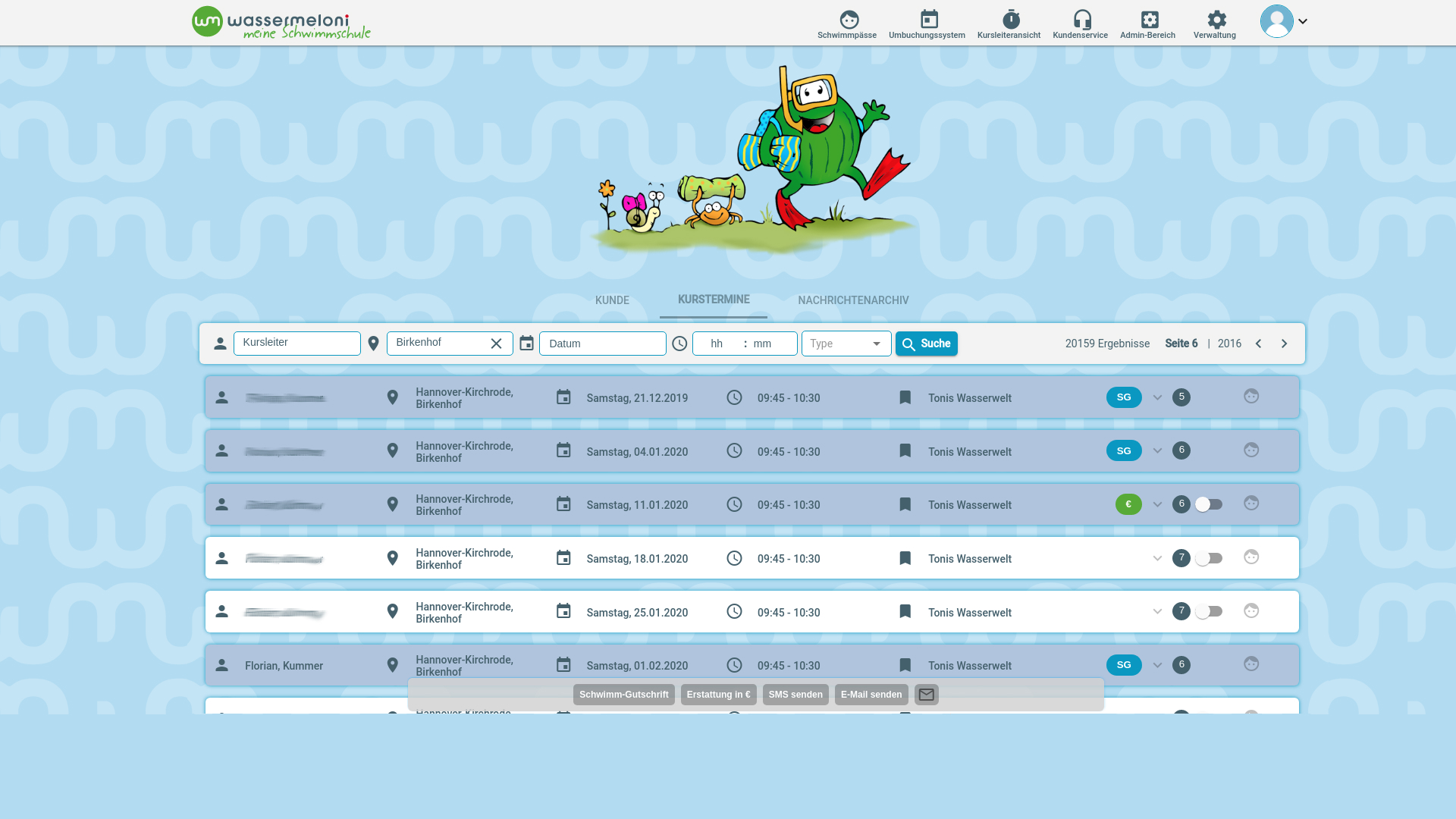
Task: Click the calendar icon in the 25.01.2020 row
Action: point(563,611)
